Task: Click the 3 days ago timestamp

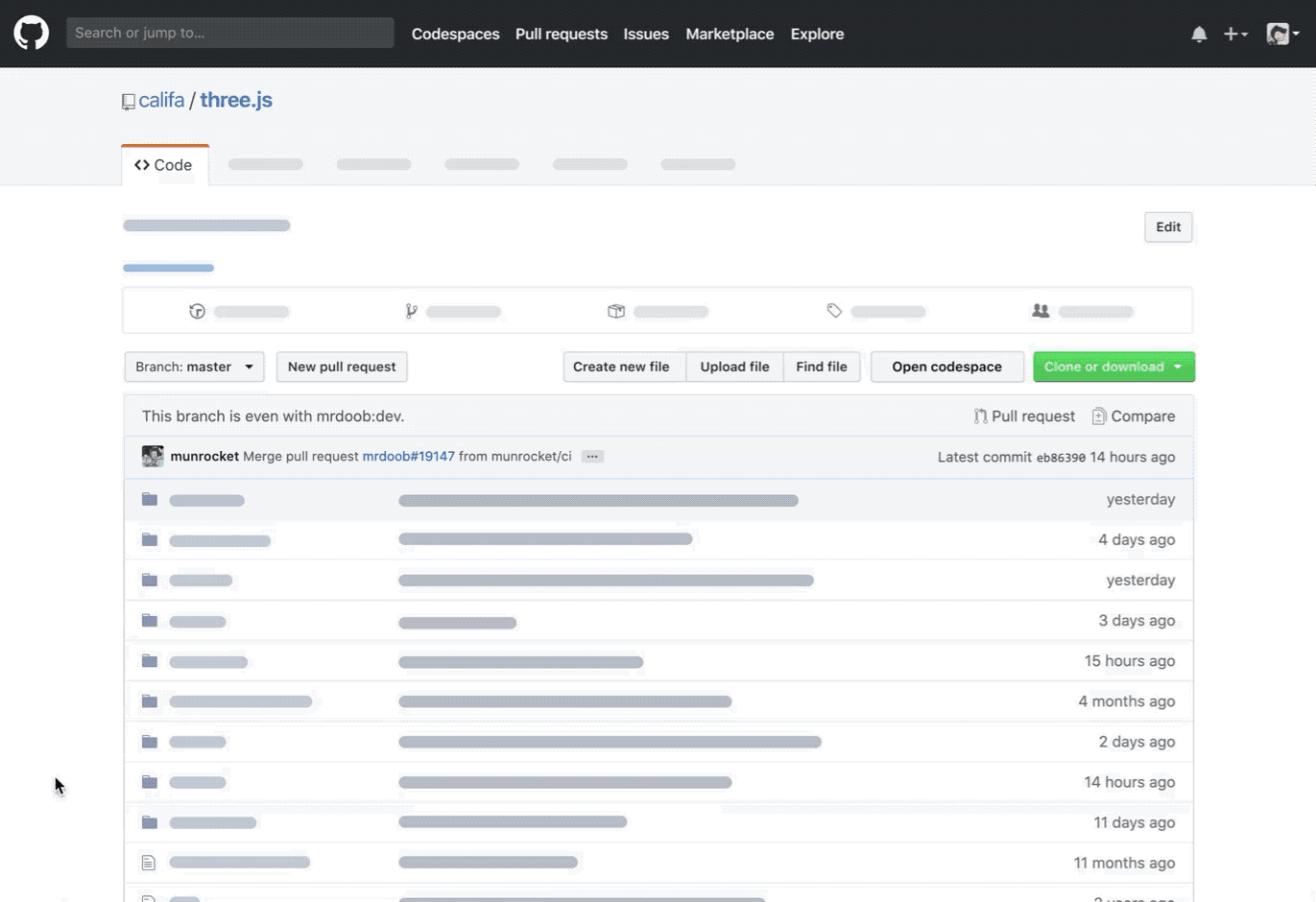Action: click(1137, 621)
